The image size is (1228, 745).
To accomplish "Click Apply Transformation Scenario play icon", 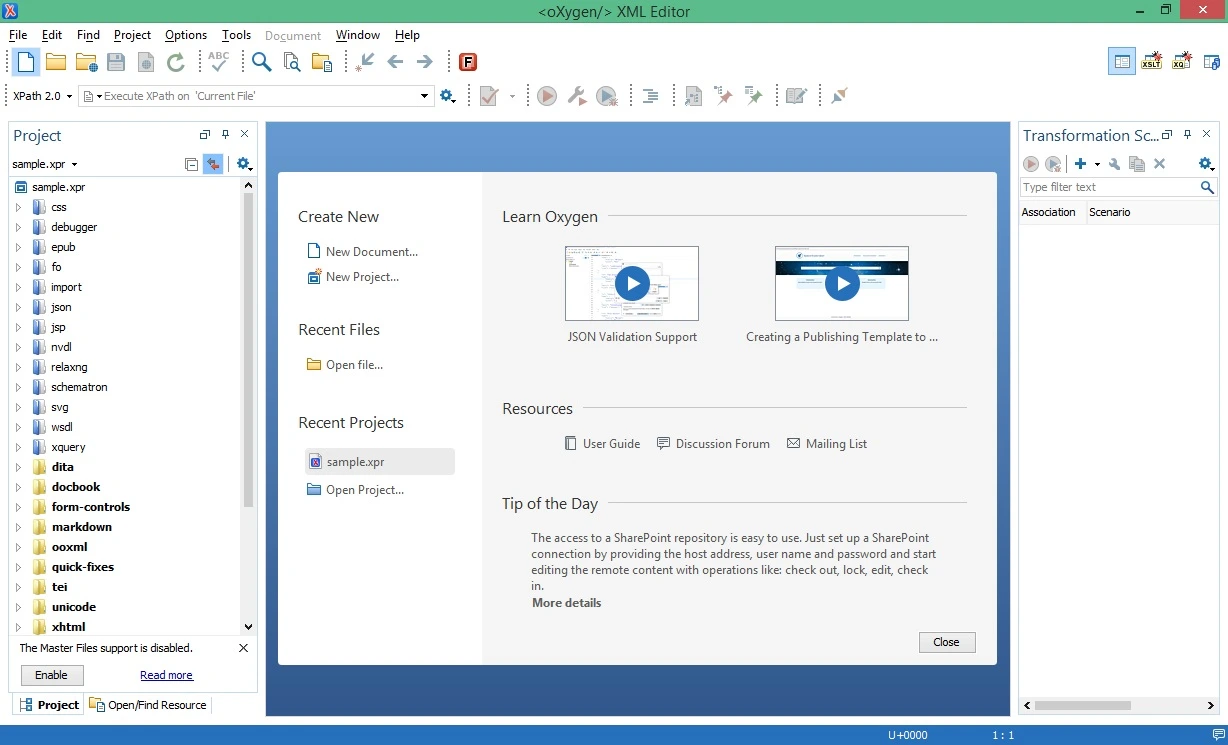I will pos(547,96).
